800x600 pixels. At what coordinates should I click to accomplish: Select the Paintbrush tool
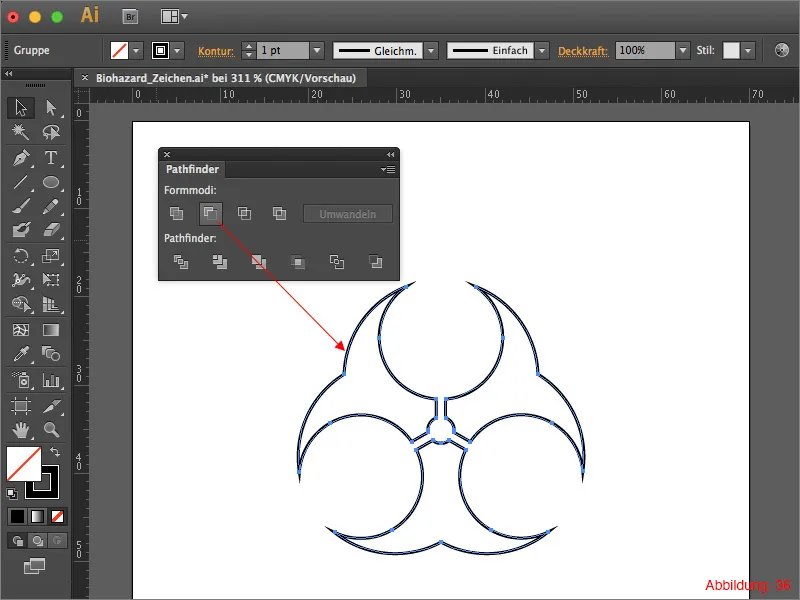[x=21, y=206]
